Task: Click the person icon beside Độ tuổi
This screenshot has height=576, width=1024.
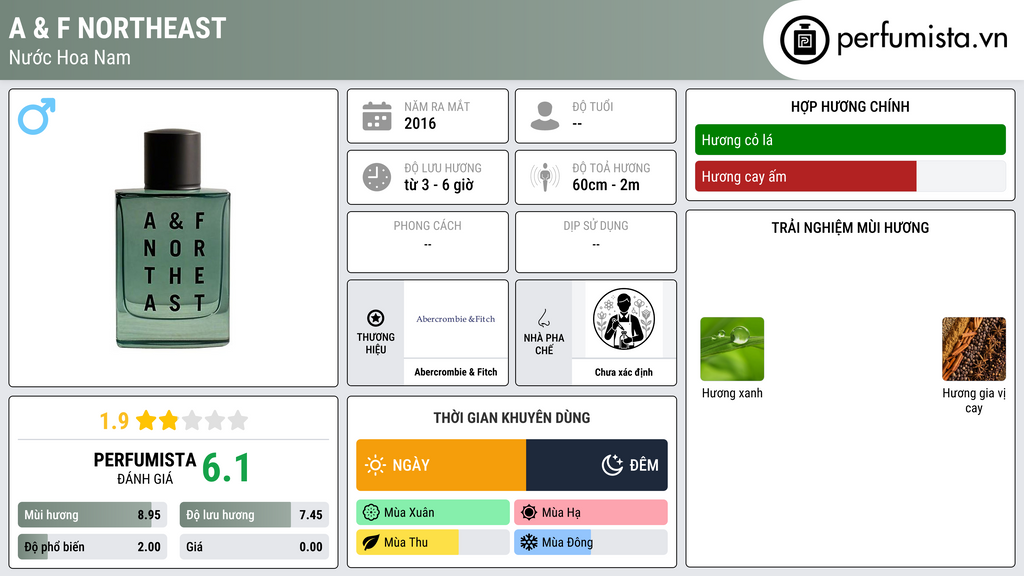Action: 545,116
